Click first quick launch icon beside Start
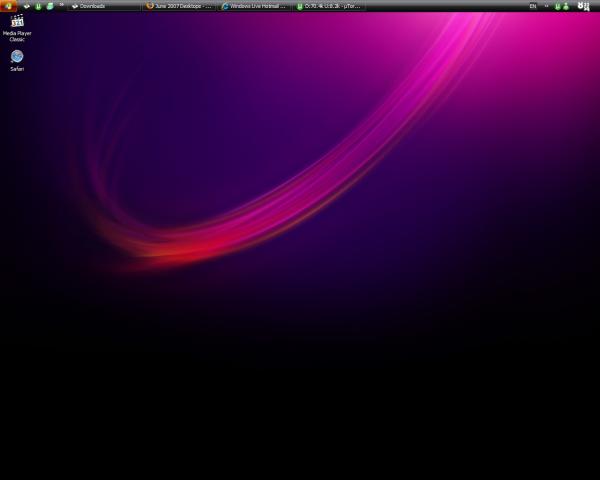The image size is (600, 480). [26, 6]
